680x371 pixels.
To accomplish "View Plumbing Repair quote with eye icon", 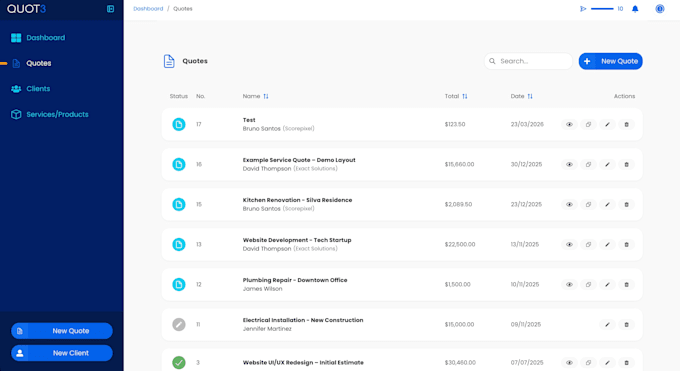I will (x=569, y=285).
